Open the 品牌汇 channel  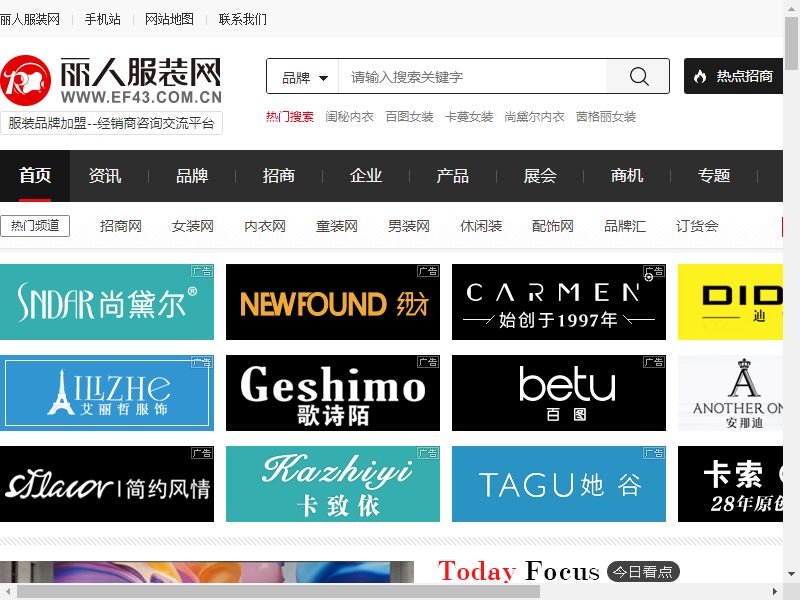pyautogui.click(x=625, y=226)
